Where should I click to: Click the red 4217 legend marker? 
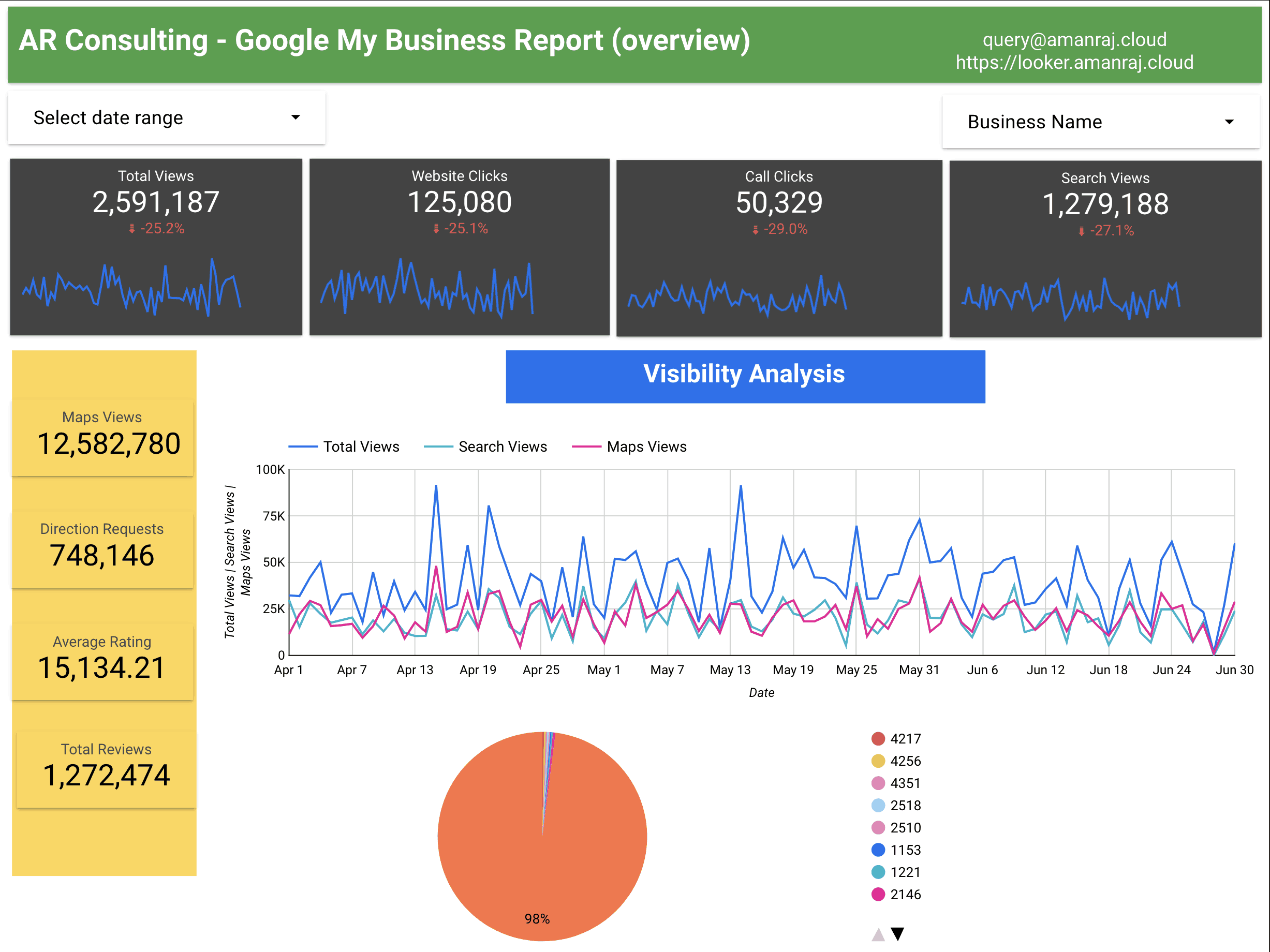coord(878,739)
